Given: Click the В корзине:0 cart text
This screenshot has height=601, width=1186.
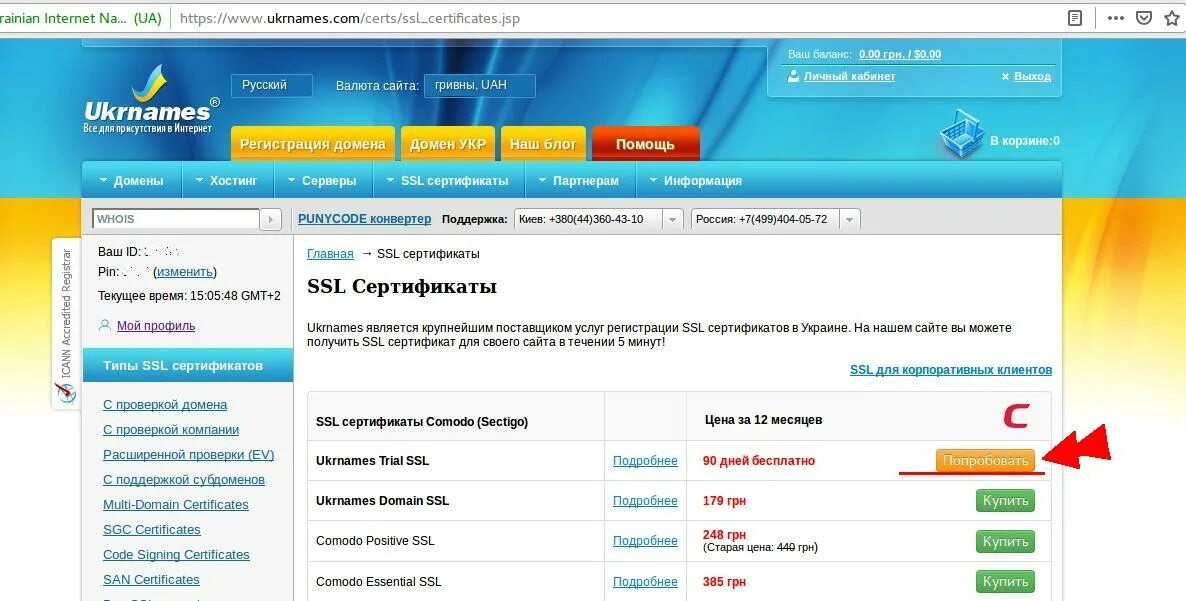Looking at the screenshot, I should point(1025,141).
